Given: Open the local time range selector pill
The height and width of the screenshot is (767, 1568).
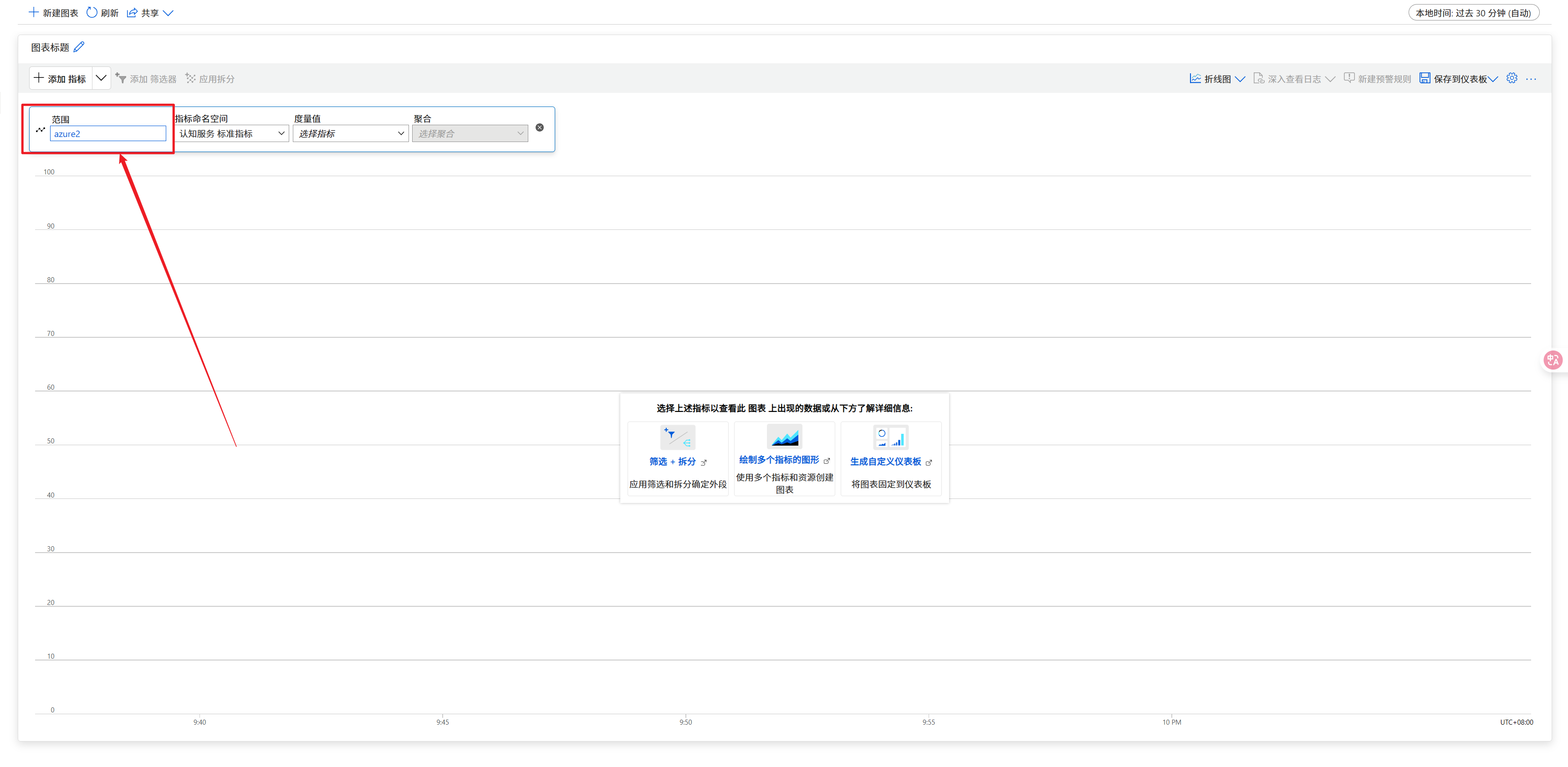Looking at the screenshot, I should (1473, 13).
